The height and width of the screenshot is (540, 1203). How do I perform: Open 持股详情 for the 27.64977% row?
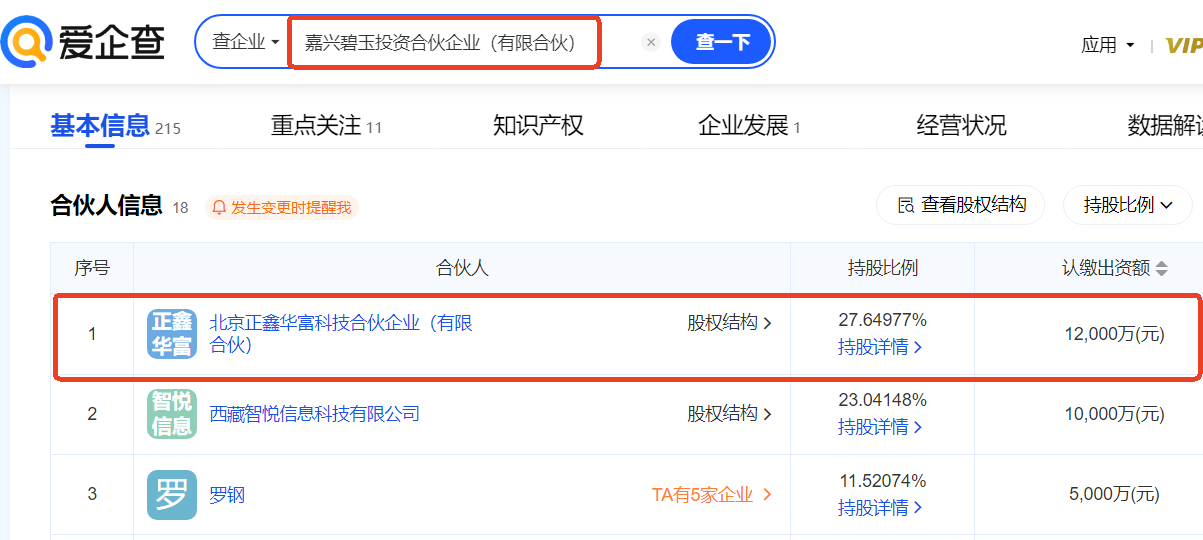[x=880, y=347]
